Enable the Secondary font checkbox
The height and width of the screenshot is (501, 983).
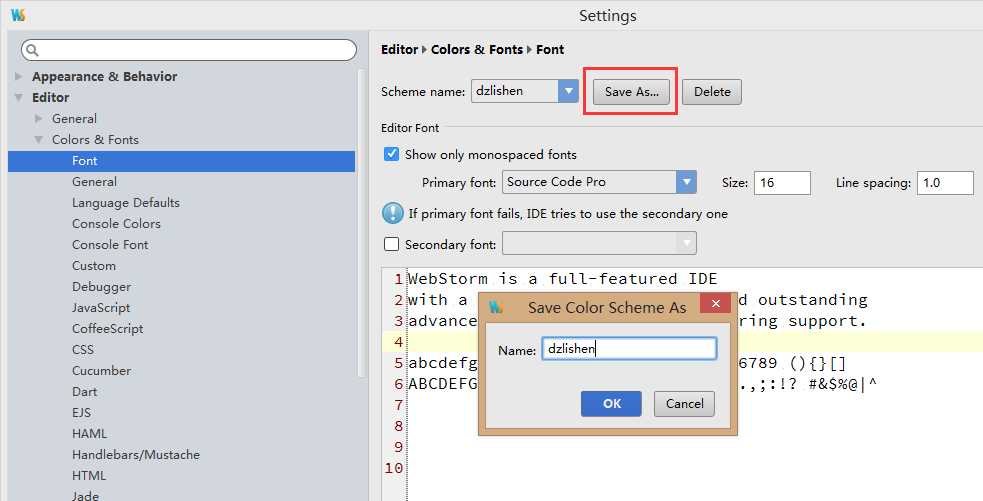[x=391, y=244]
